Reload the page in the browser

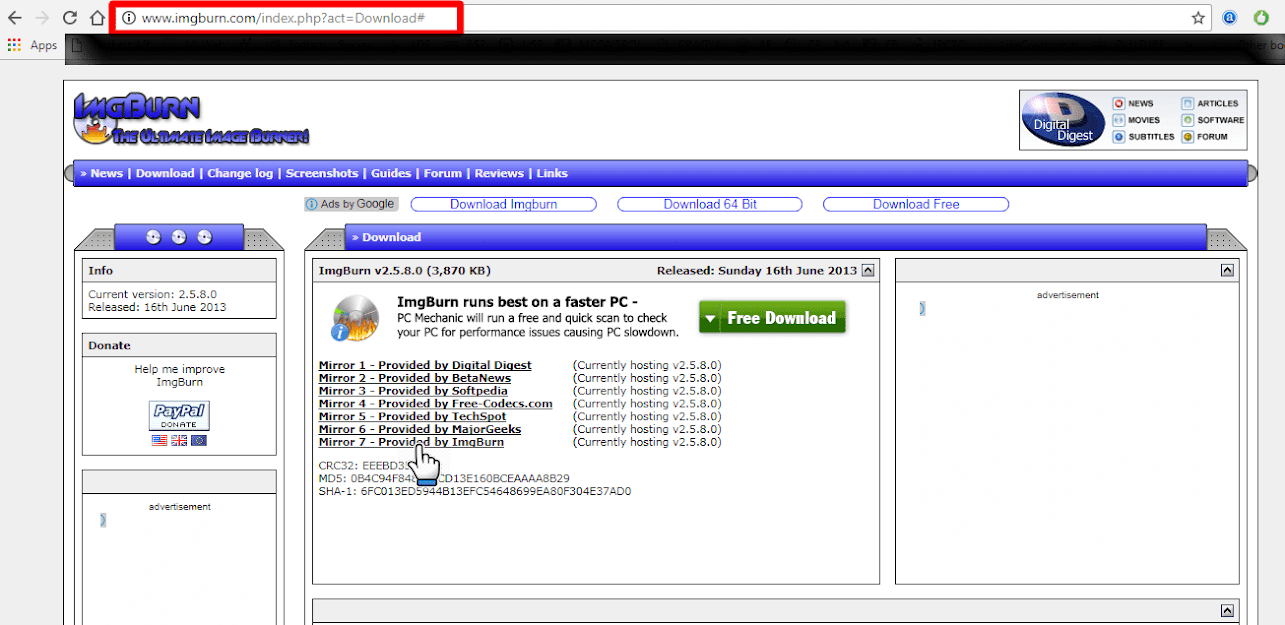pos(70,18)
